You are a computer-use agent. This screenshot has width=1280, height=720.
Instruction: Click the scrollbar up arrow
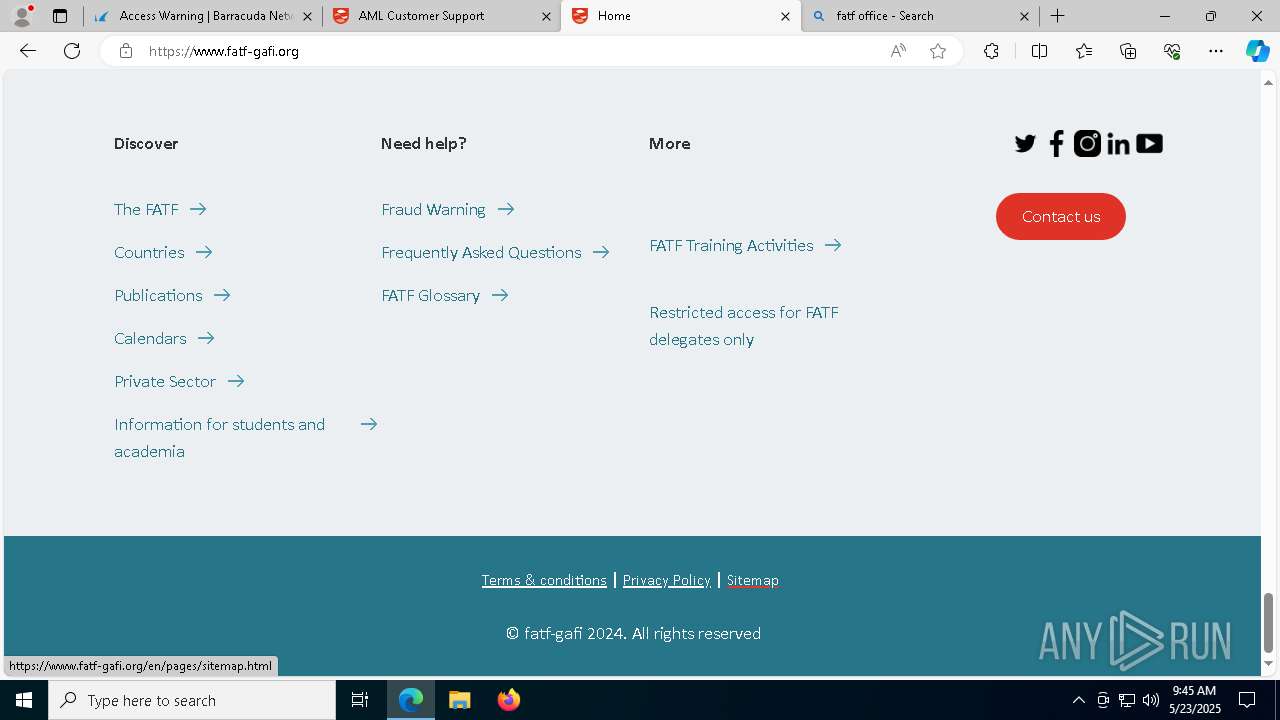1268,82
